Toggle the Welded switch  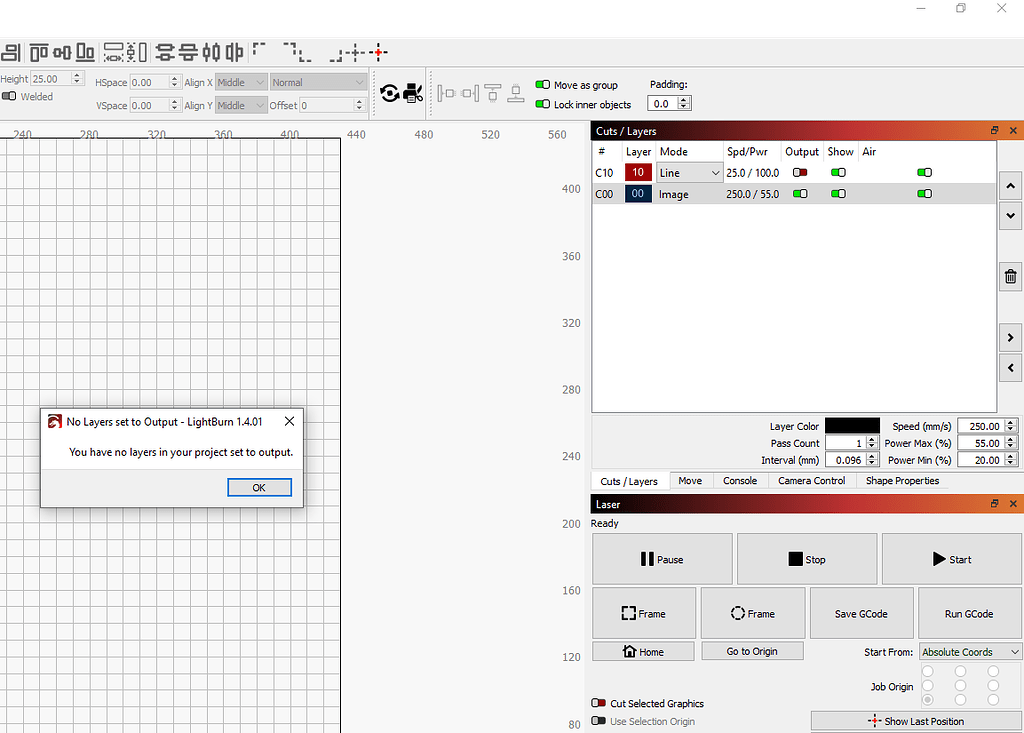coord(9,96)
